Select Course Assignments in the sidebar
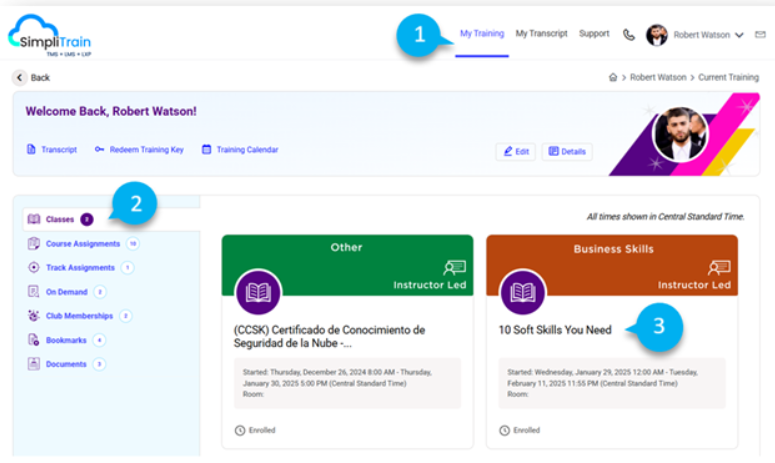The height and width of the screenshot is (463, 775). coord(82,243)
